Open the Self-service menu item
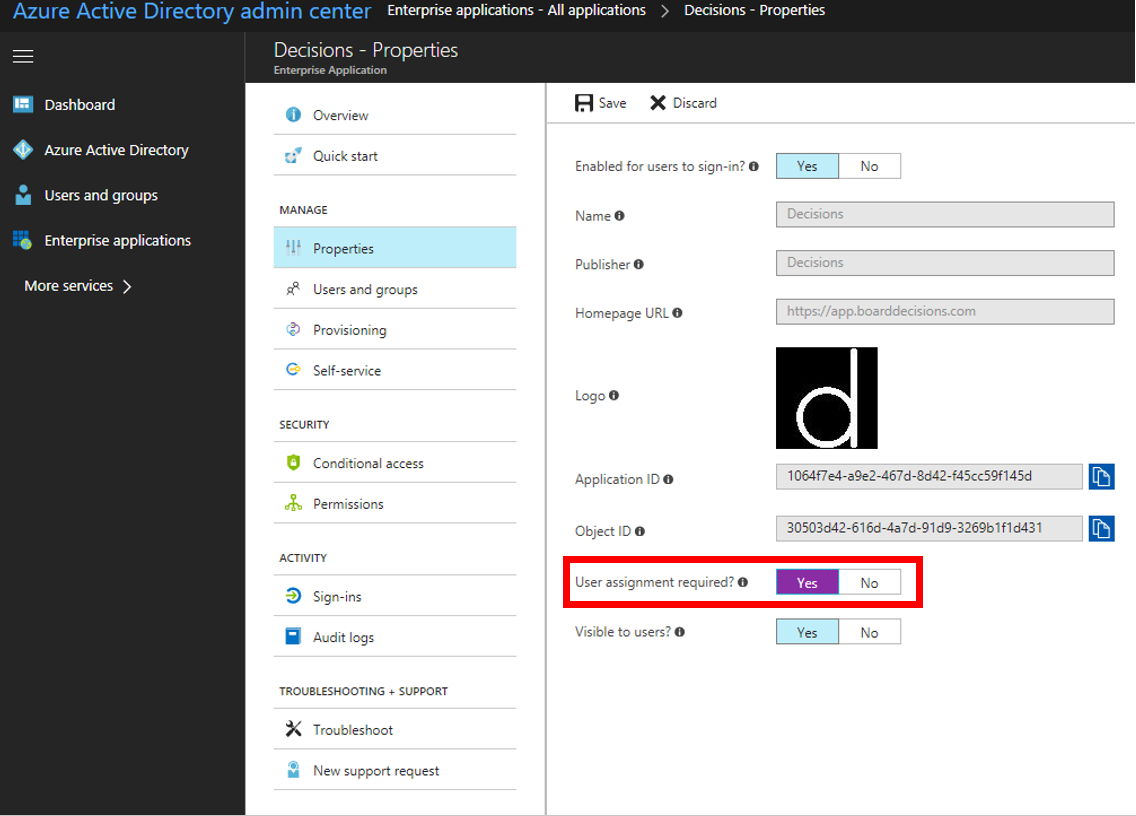Image resolution: width=1136 pixels, height=816 pixels. tap(395, 370)
